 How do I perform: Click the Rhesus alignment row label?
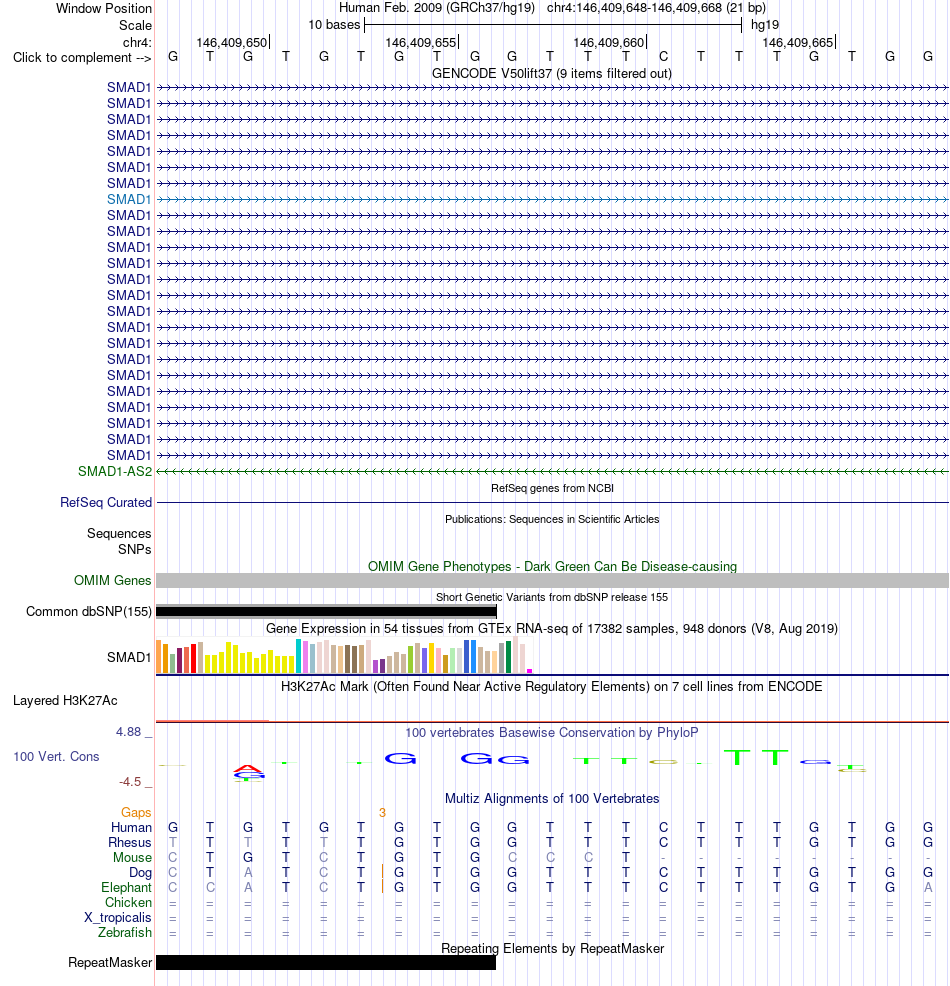130,843
